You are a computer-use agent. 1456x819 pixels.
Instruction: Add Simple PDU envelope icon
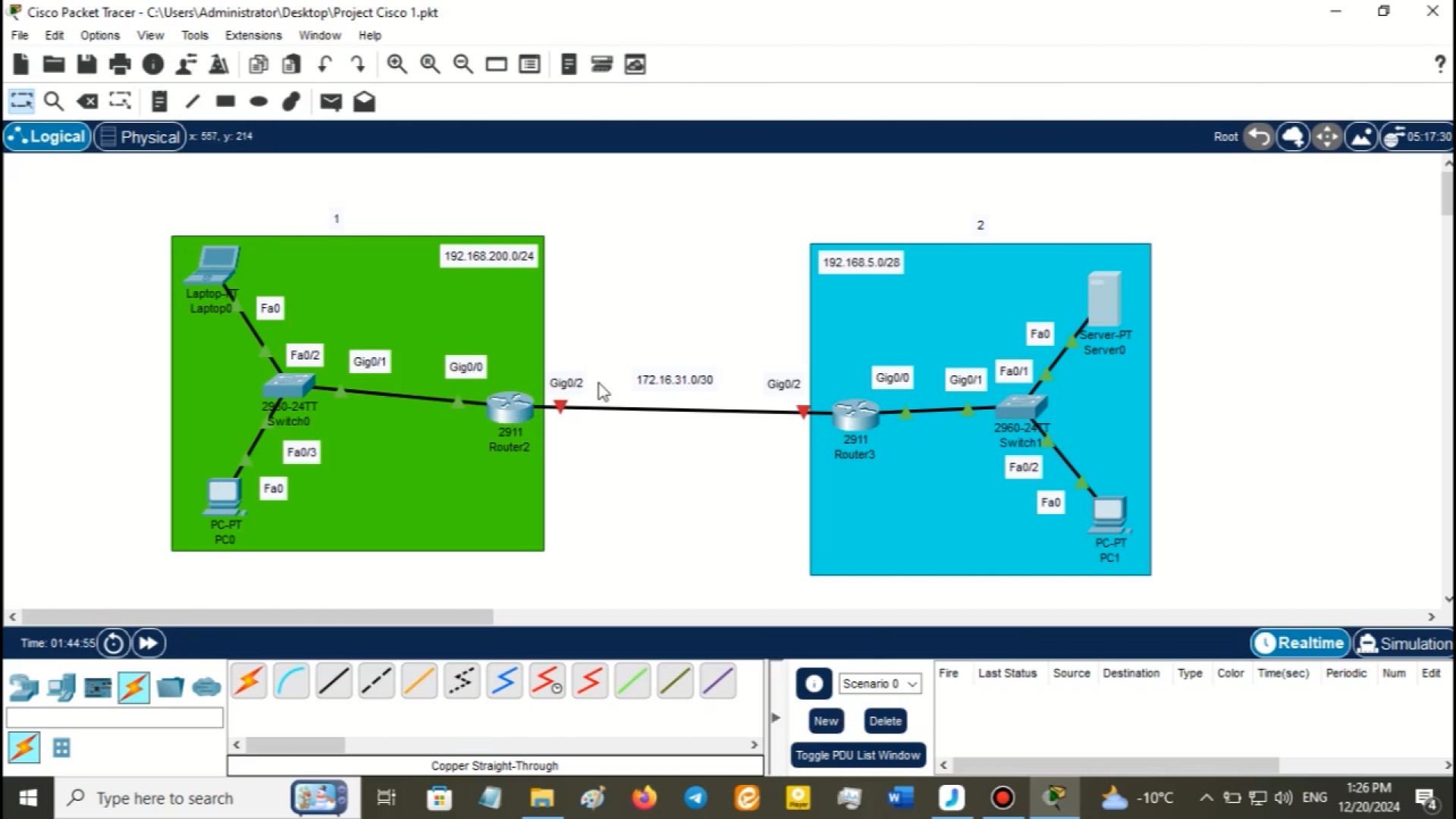pyautogui.click(x=331, y=102)
